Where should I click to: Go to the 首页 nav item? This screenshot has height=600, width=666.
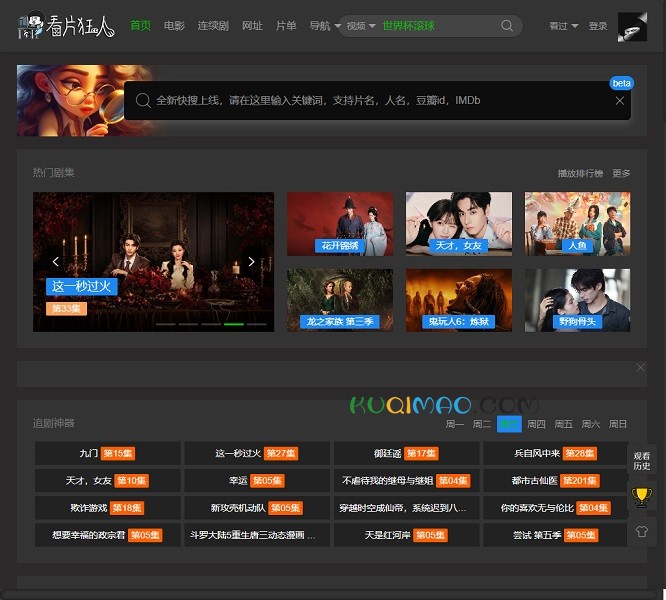(141, 26)
